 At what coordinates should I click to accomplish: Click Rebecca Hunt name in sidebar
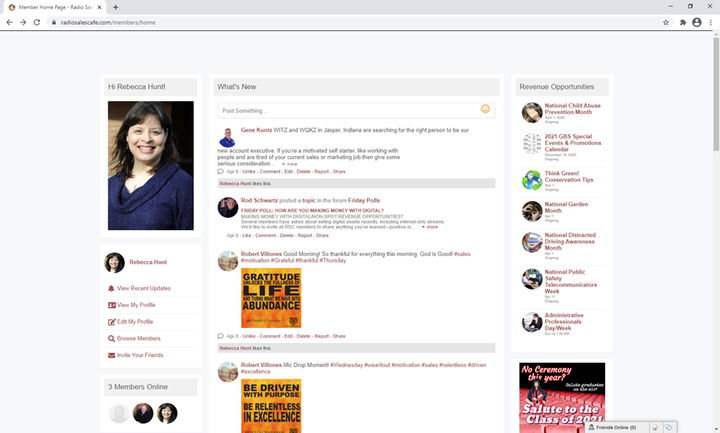pyautogui.click(x=148, y=262)
